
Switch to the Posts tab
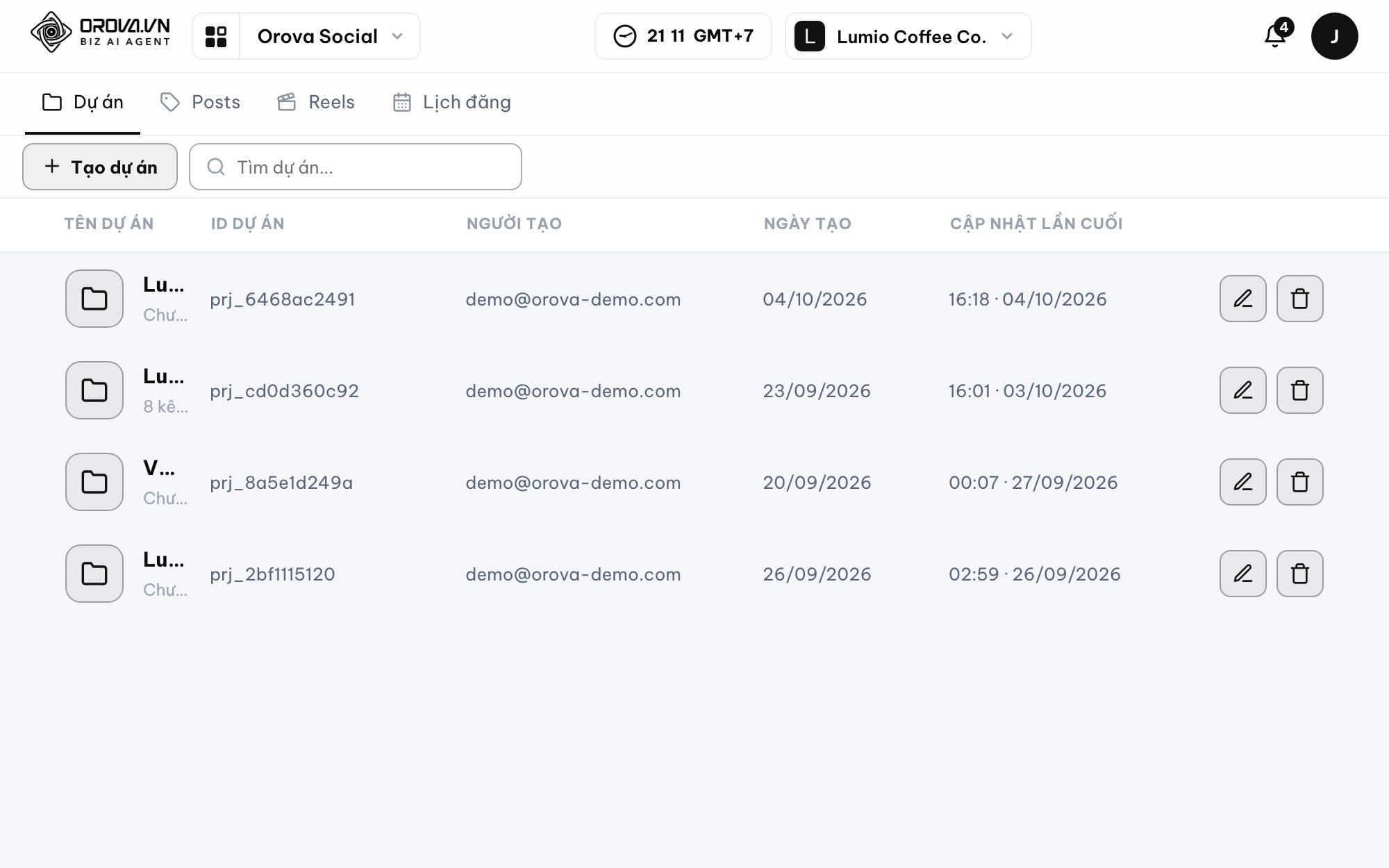point(200,102)
